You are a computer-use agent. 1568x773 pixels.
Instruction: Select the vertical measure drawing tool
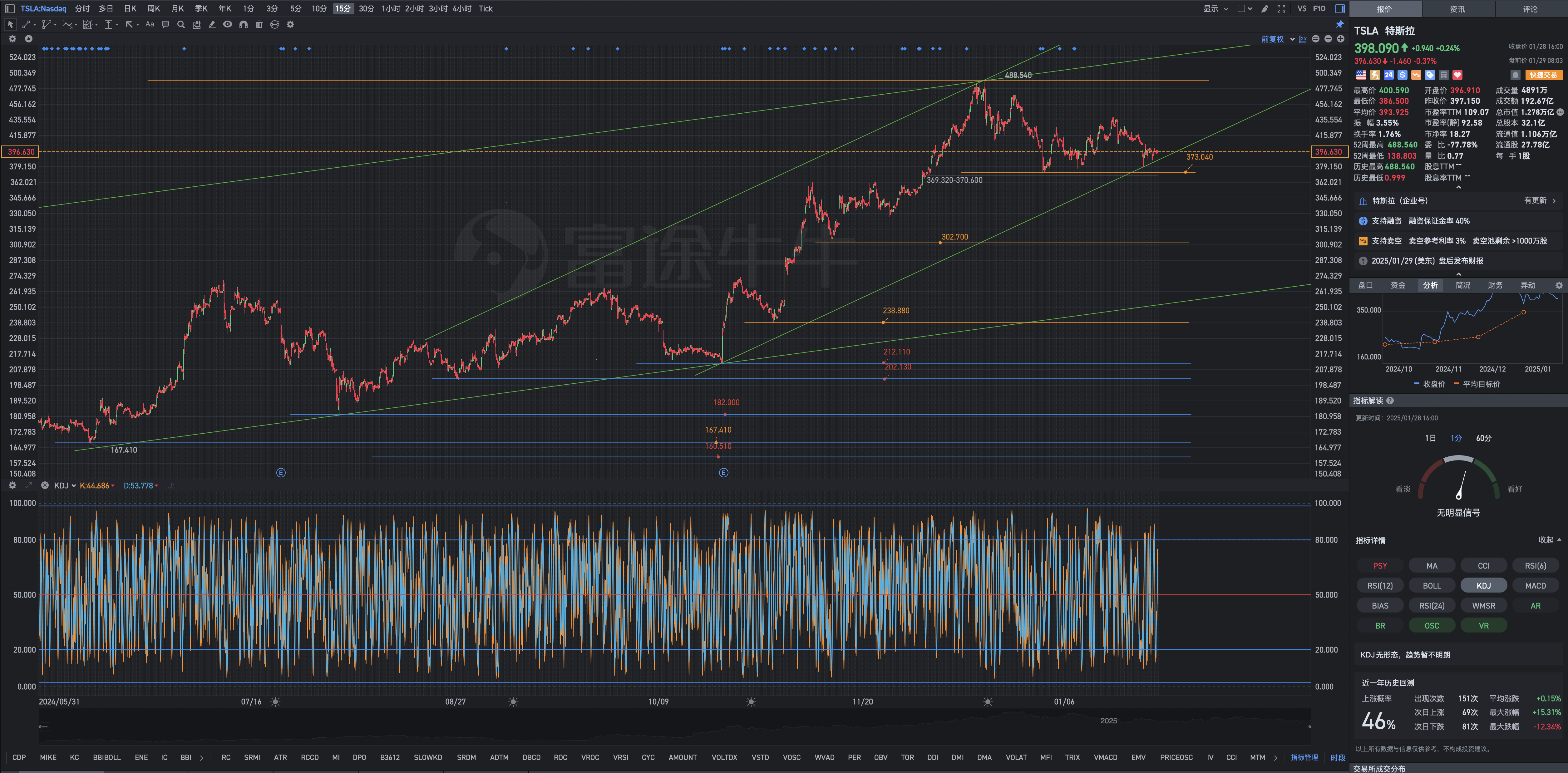pos(108,25)
